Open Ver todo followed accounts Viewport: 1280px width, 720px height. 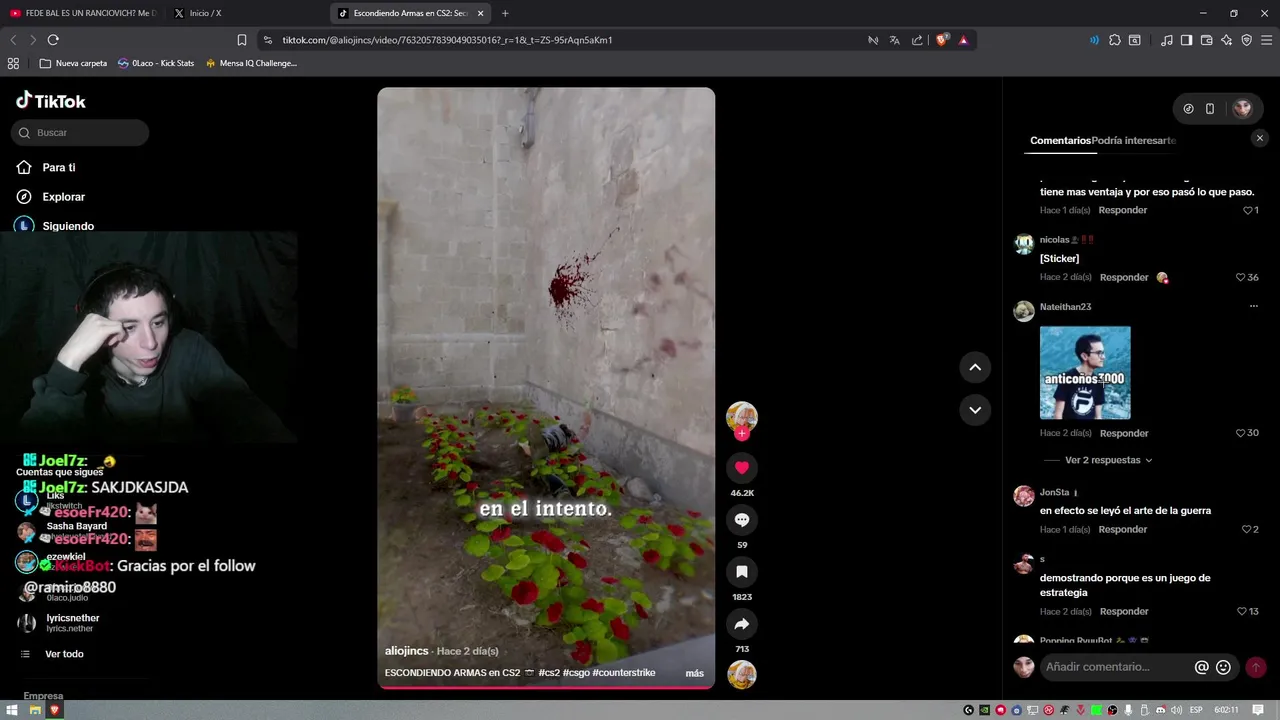click(64, 654)
